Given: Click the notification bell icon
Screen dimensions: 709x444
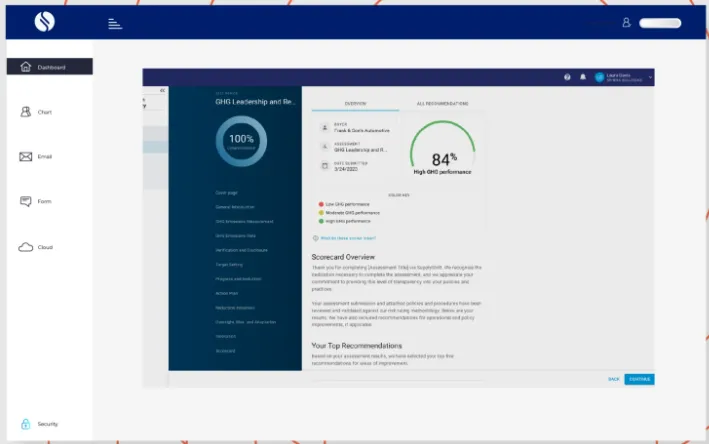Looking at the screenshot, I should [582, 77].
